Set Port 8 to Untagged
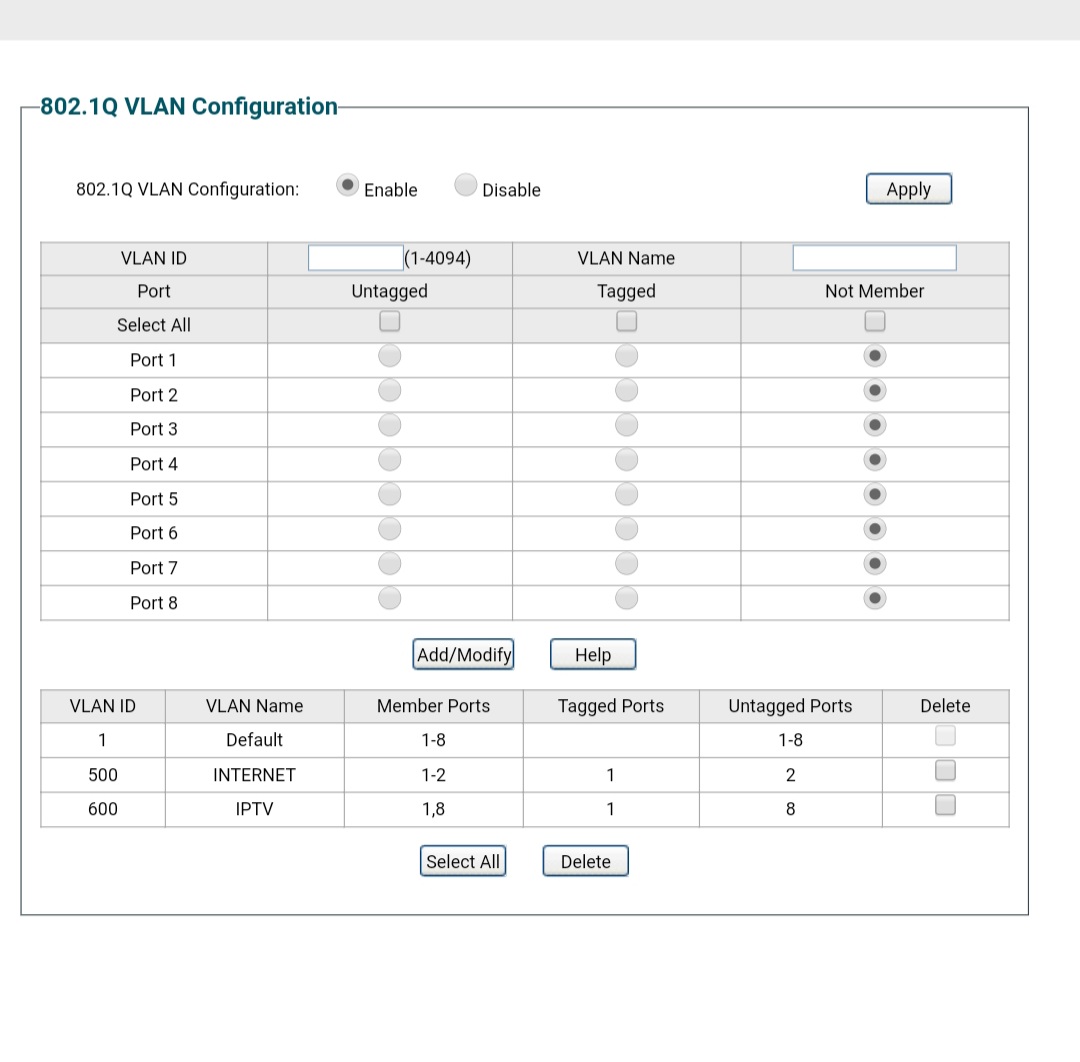1080x1062 pixels. 390,598
